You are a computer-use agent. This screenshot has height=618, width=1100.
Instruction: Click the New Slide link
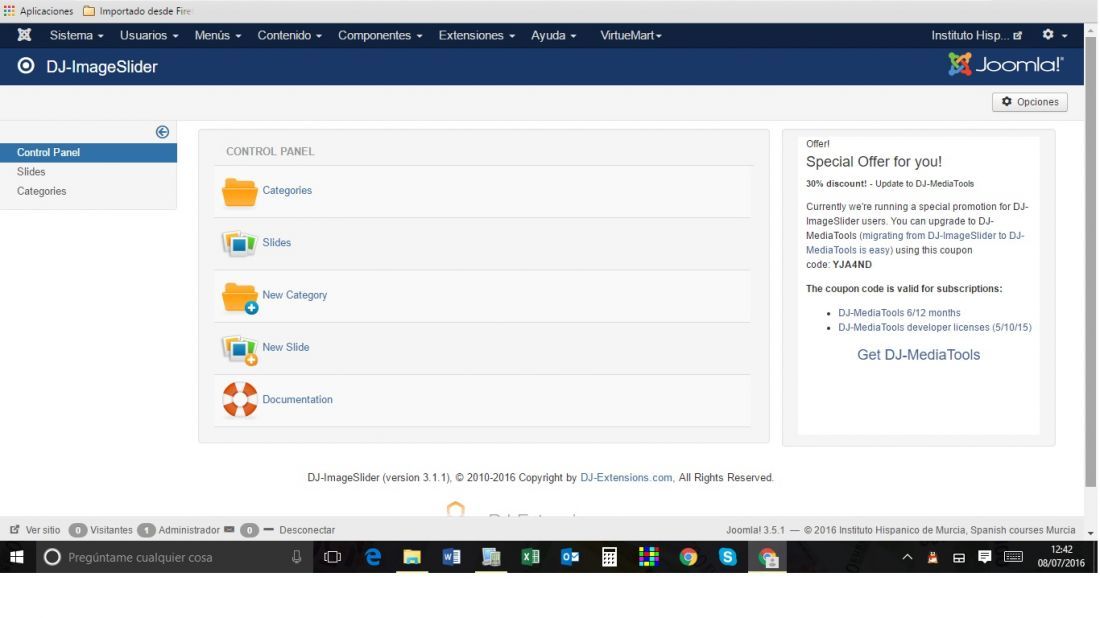(x=286, y=347)
